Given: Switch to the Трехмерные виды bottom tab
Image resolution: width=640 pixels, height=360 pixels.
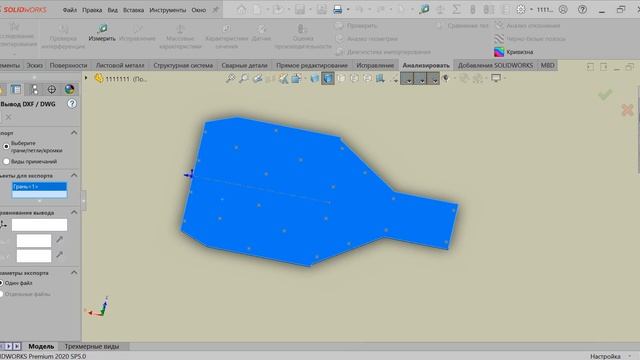Looking at the screenshot, I should point(92,346).
